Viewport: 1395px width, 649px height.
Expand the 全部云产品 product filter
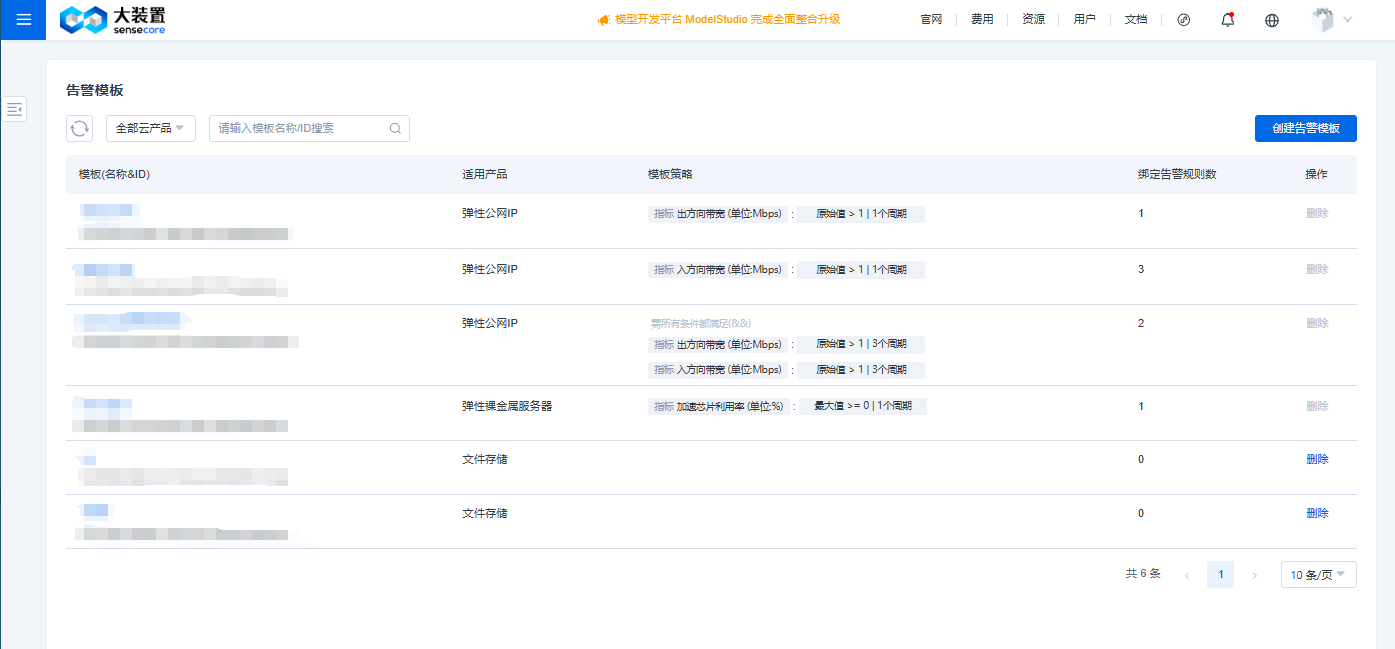[x=150, y=128]
